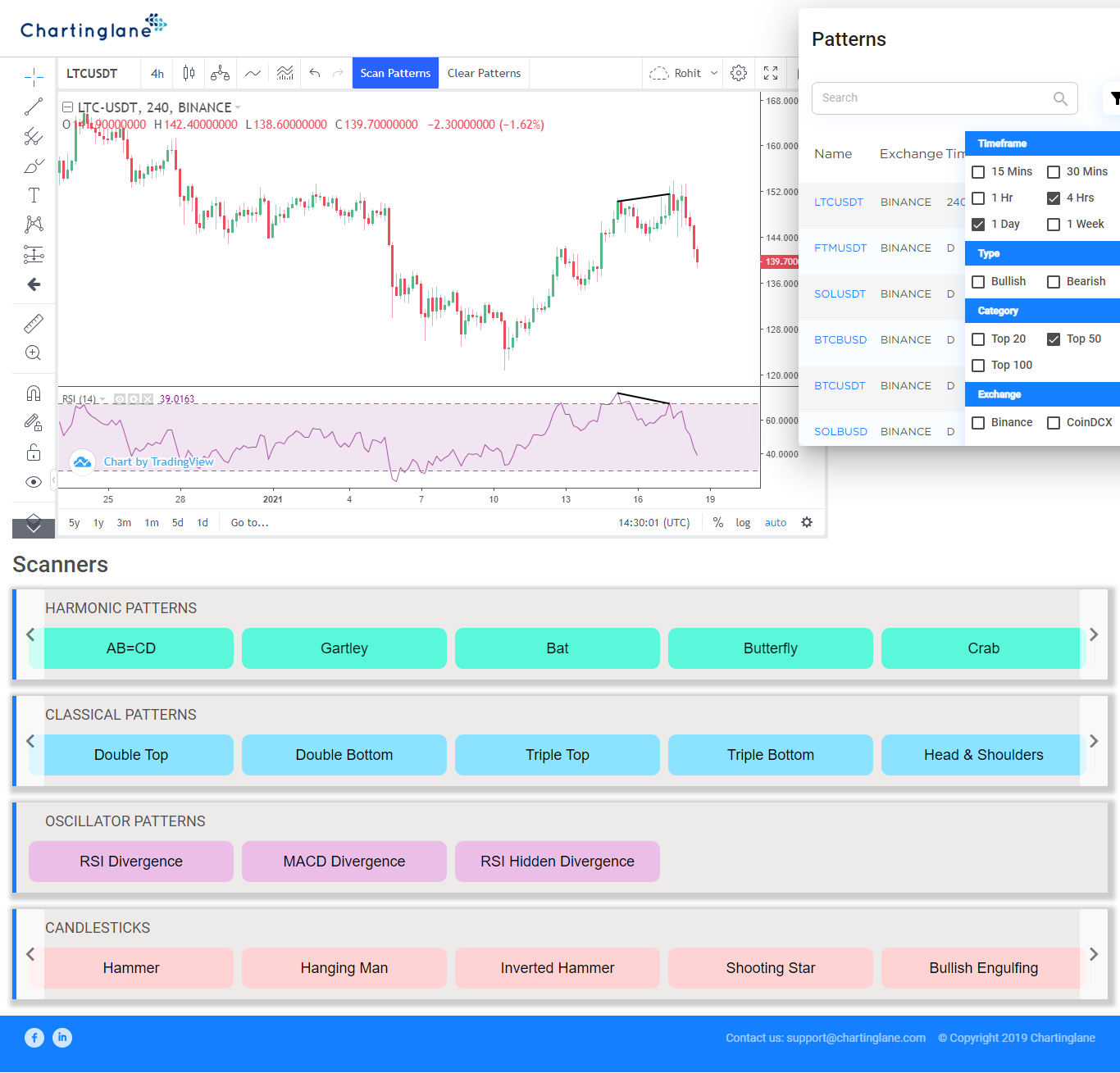Set chart range to 3m
This screenshot has height=1073, width=1120.
click(x=124, y=523)
